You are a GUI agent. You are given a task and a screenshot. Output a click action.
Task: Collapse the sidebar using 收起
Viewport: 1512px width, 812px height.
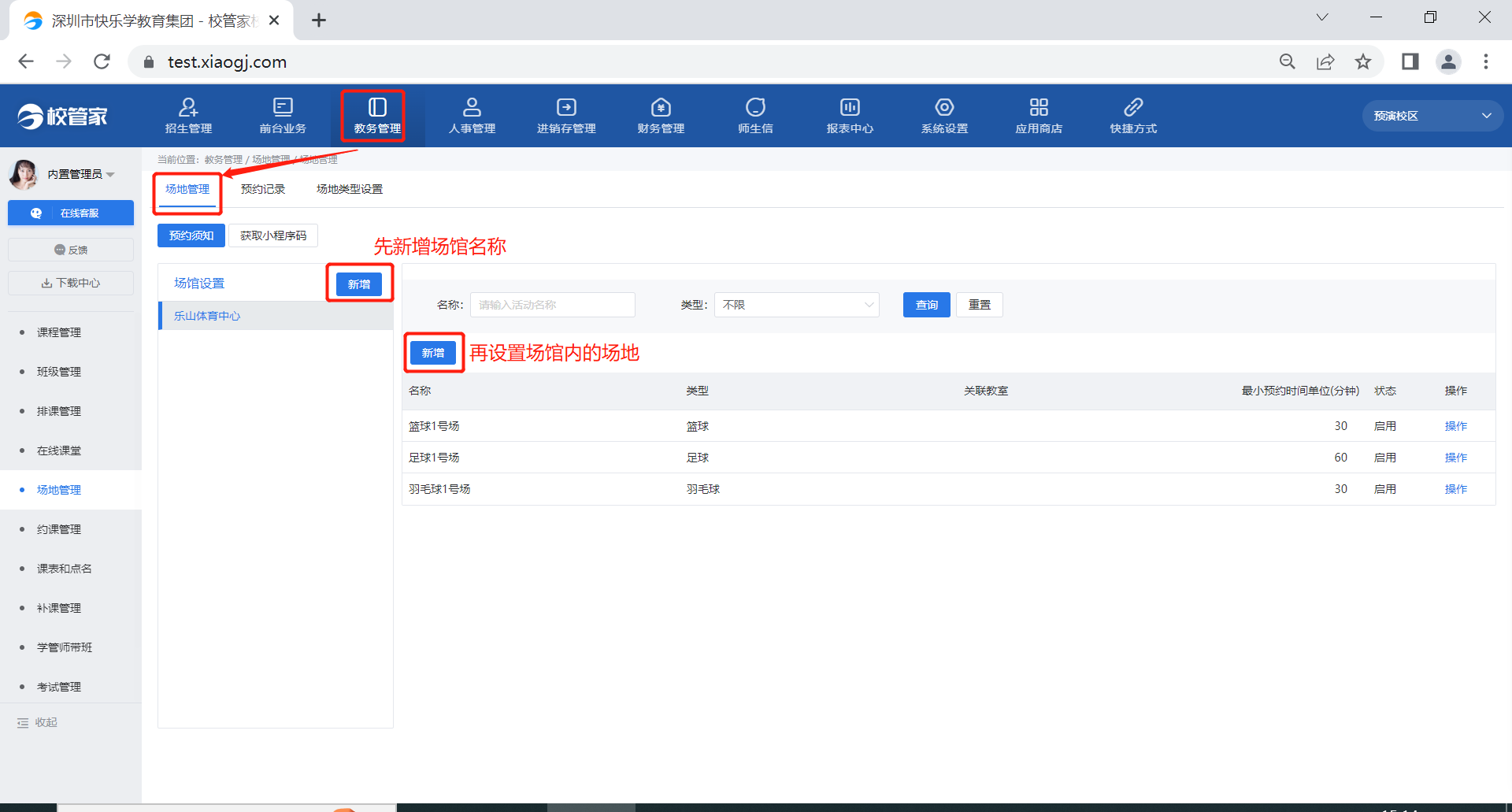(x=38, y=722)
